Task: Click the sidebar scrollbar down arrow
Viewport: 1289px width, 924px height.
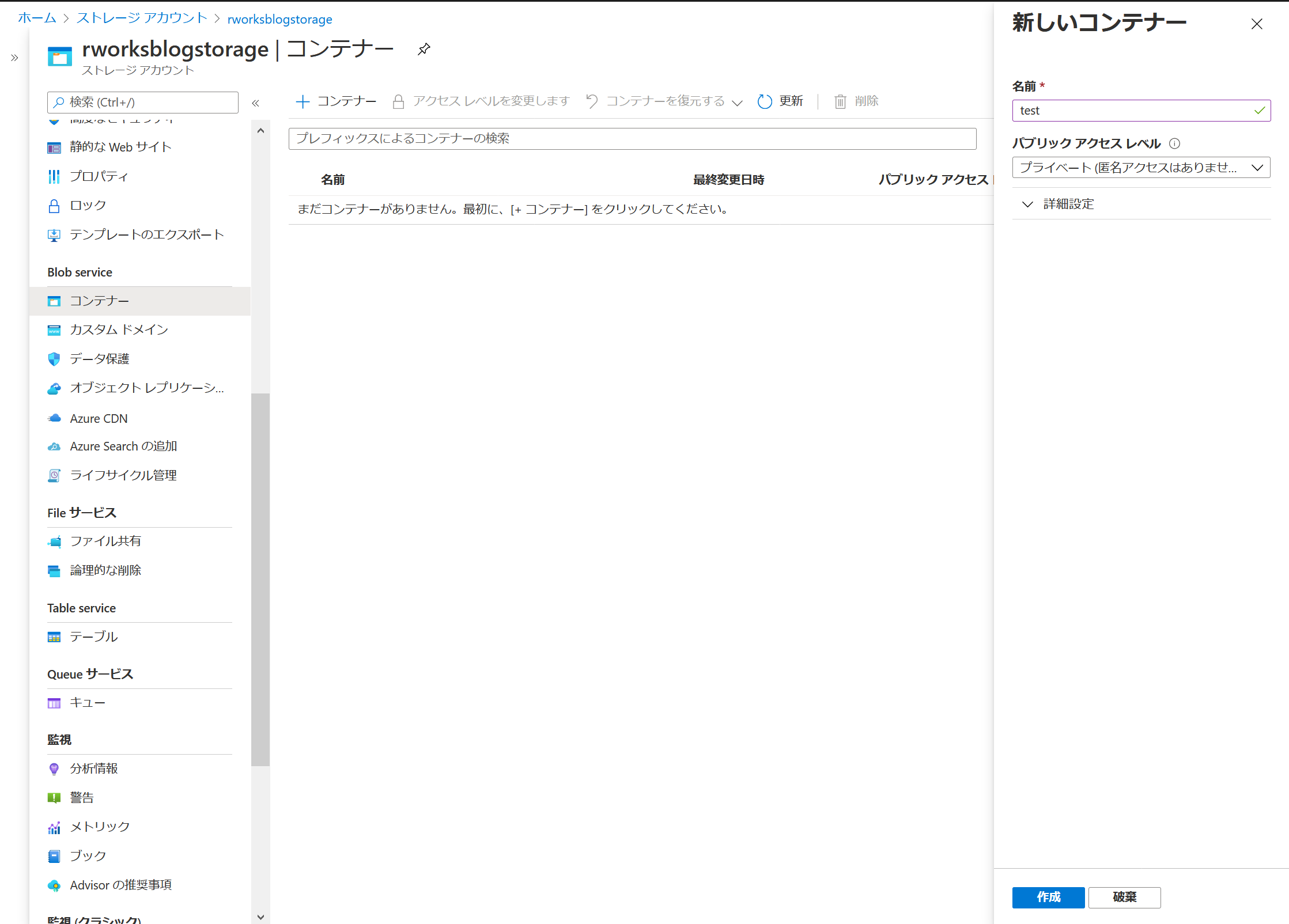Action: click(x=260, y=917)
